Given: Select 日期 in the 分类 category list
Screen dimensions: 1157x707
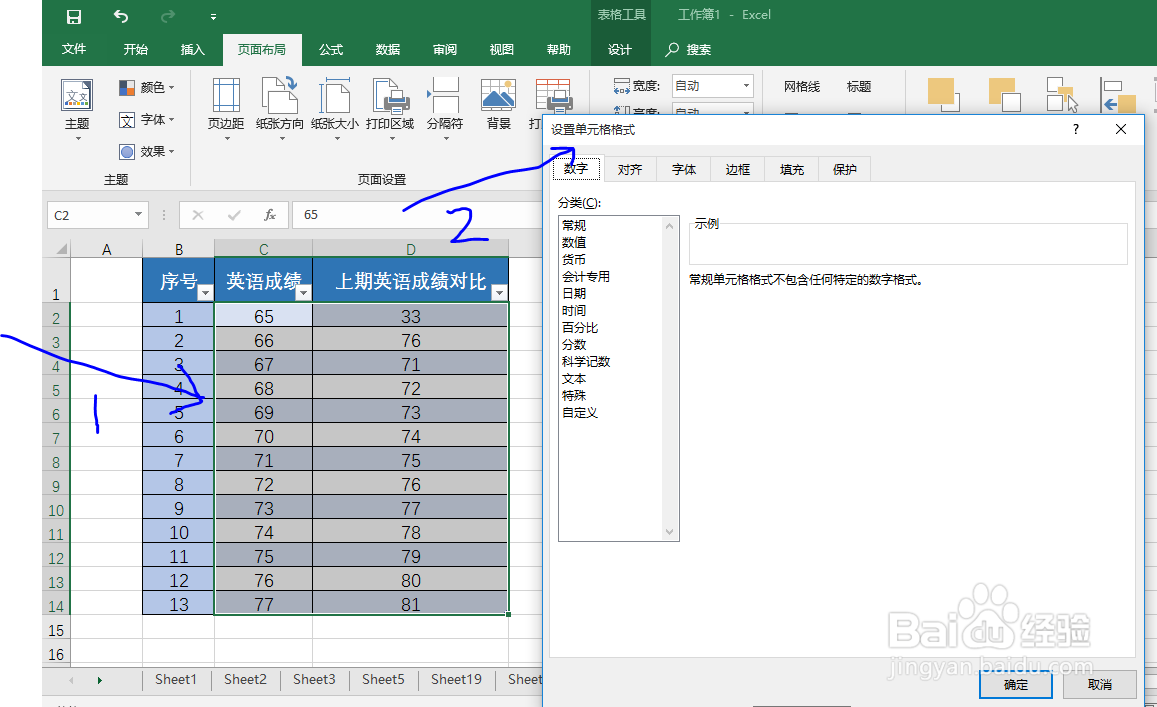Looking at the screenshot, I should click(574, 293).
